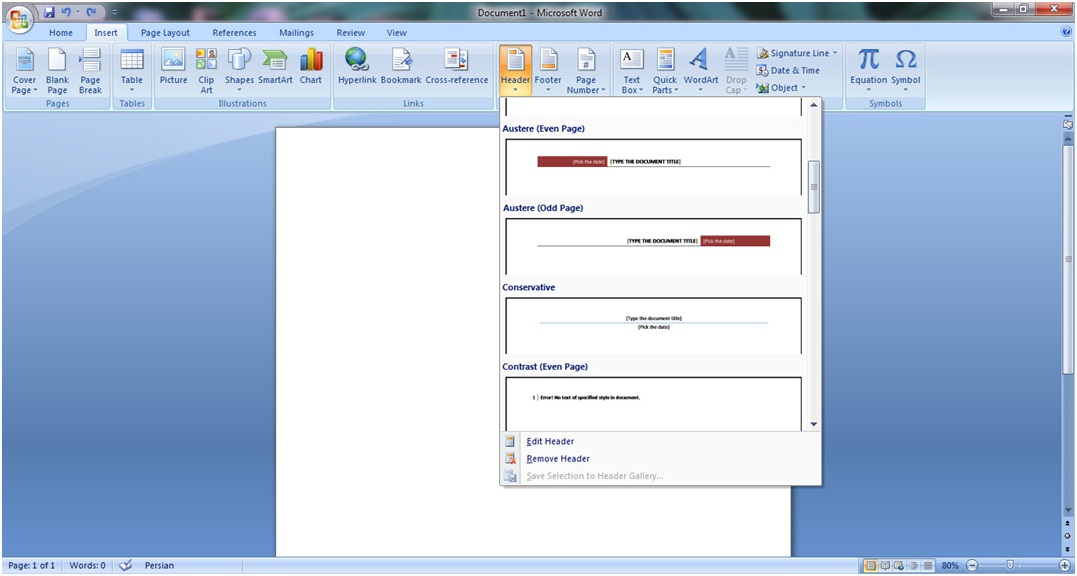Switch to Web Layout view
1077x576 pixels.
point(899,566)
